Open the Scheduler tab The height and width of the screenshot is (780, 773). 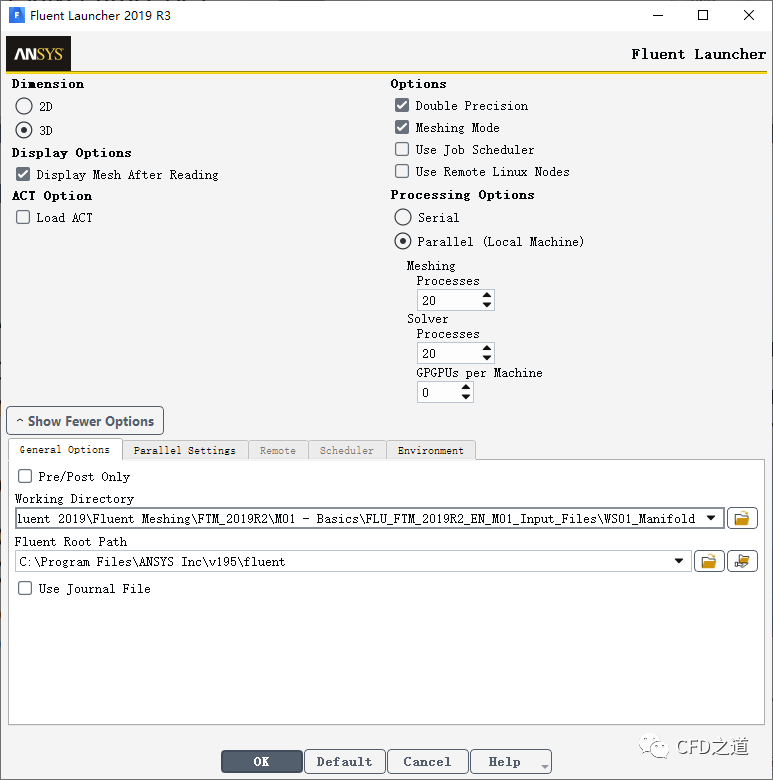coord(347,450)
